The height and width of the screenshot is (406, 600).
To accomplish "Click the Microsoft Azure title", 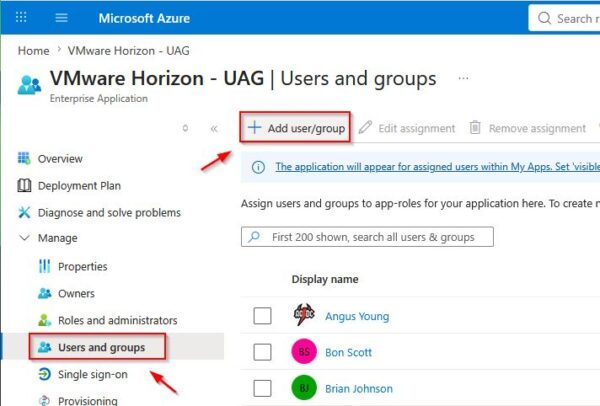I will [144, 18].
